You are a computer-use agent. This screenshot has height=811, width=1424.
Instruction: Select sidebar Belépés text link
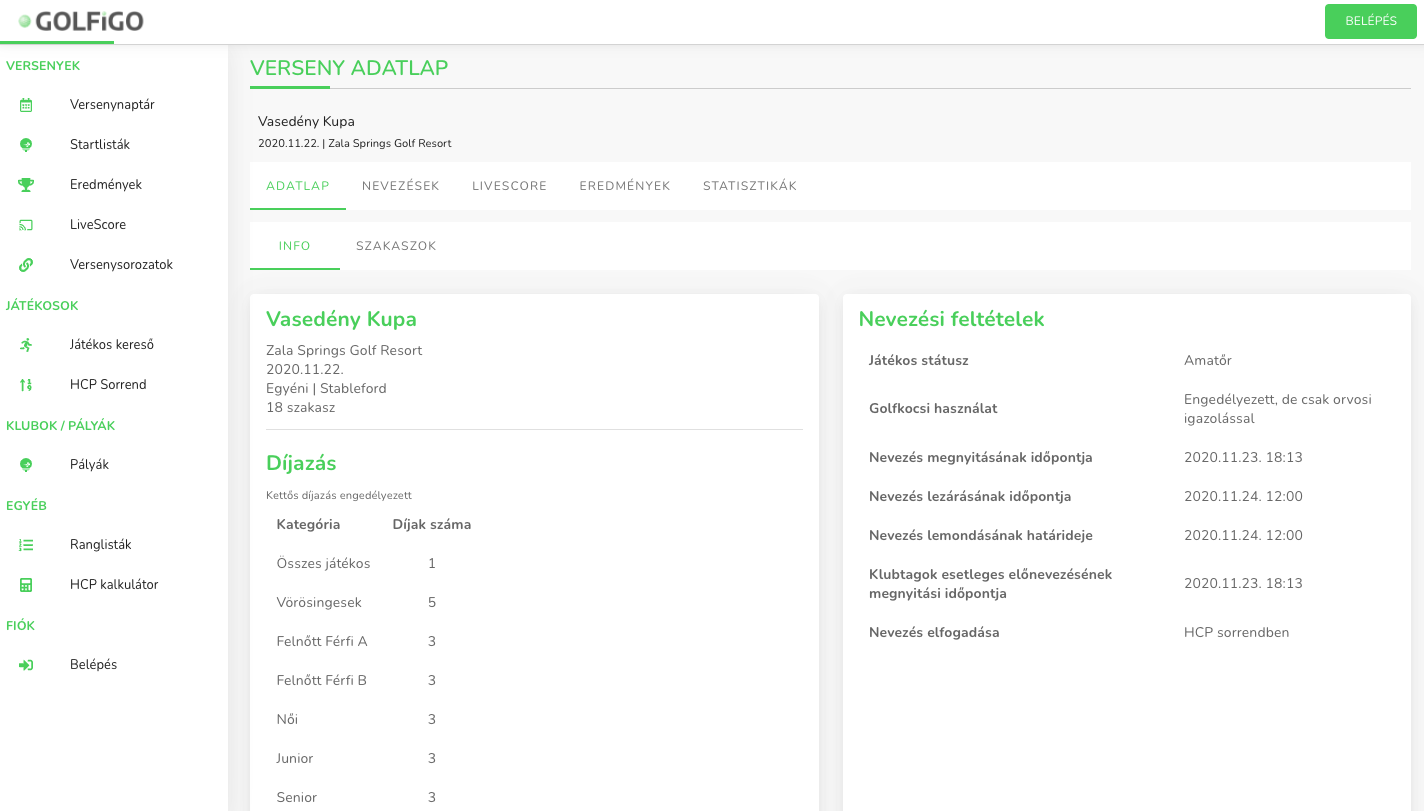[93, 665]
